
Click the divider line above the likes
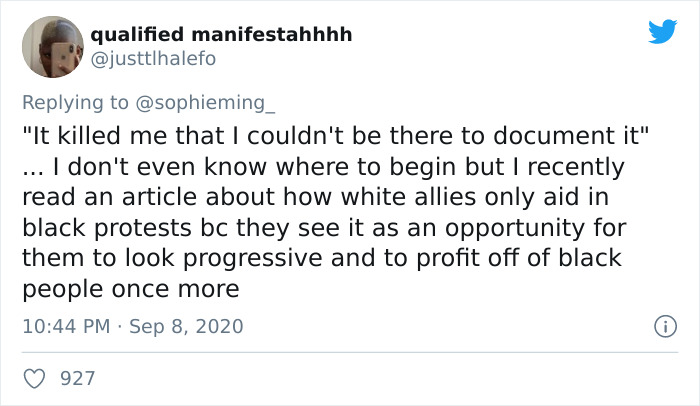click(350, 352)
